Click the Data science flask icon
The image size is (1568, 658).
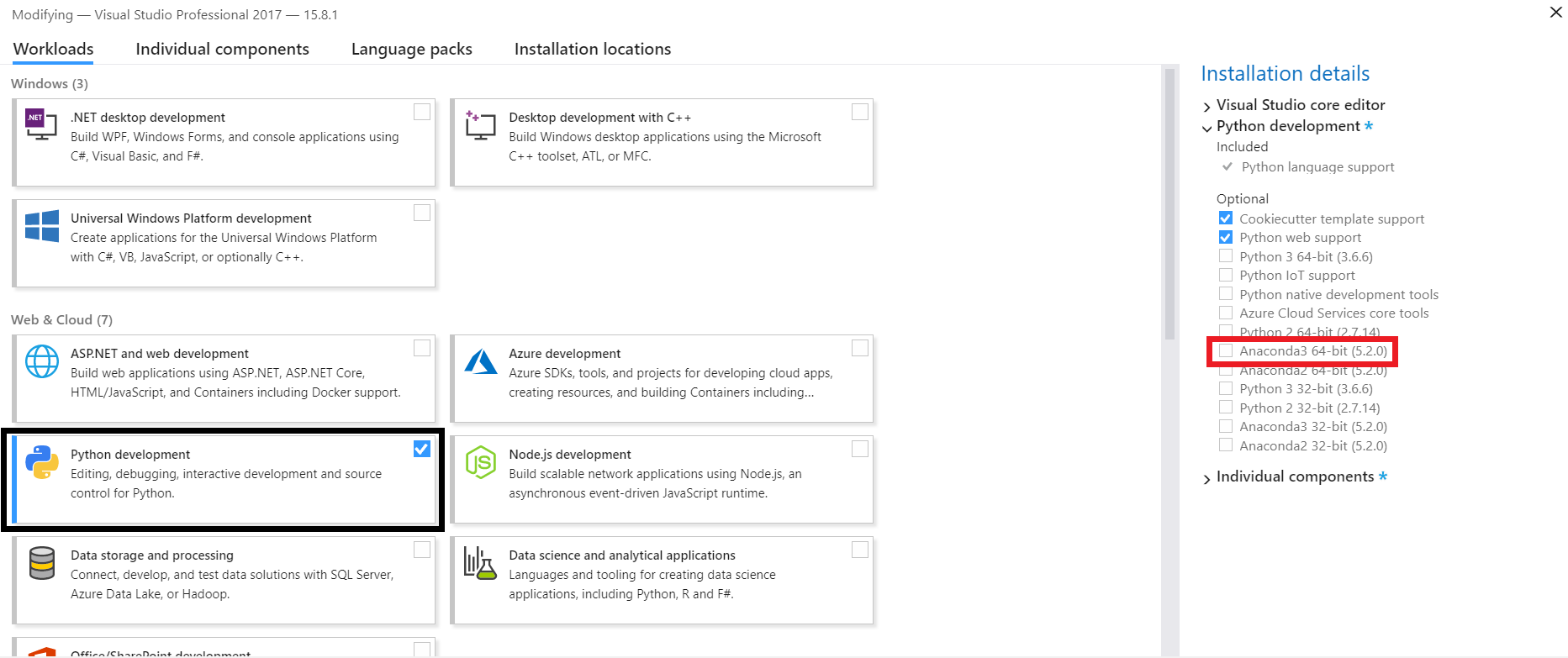[x=480, y=563]
